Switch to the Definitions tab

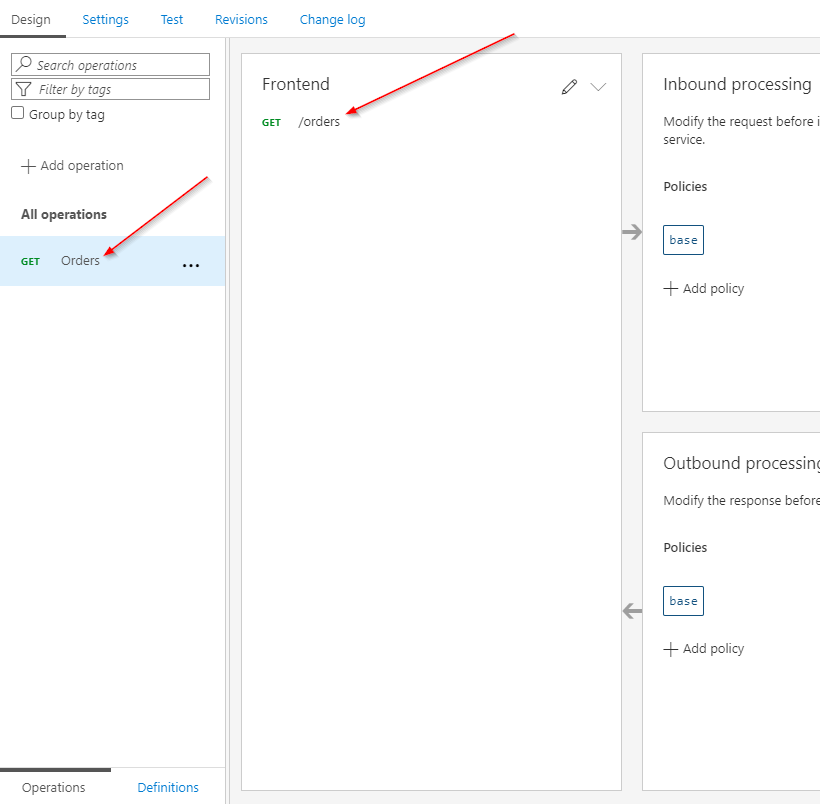(x=167, y=787)
